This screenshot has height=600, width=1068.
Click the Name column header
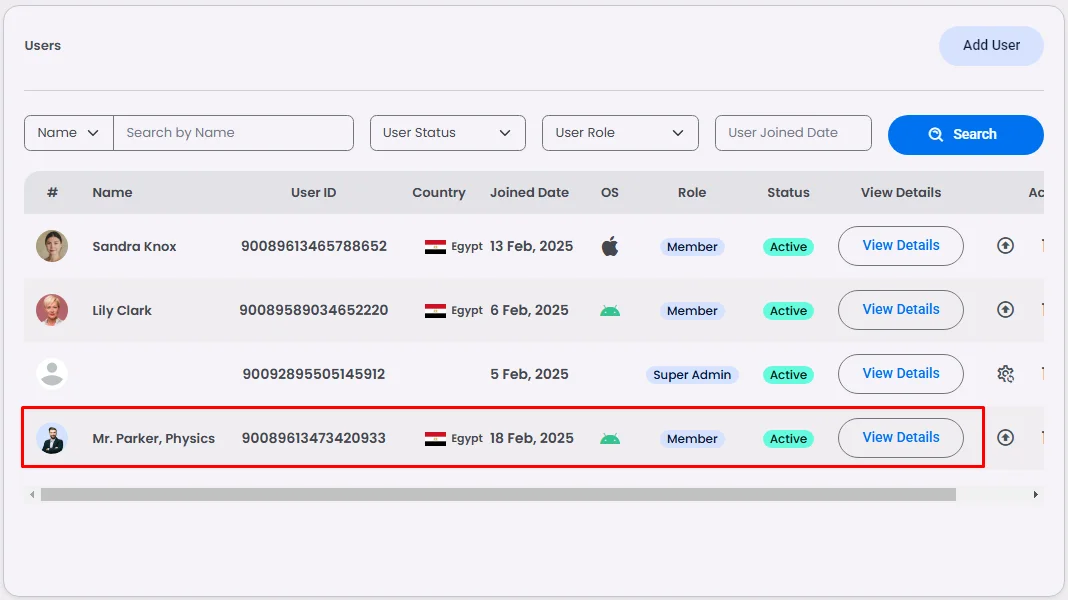tap(112, 193)
